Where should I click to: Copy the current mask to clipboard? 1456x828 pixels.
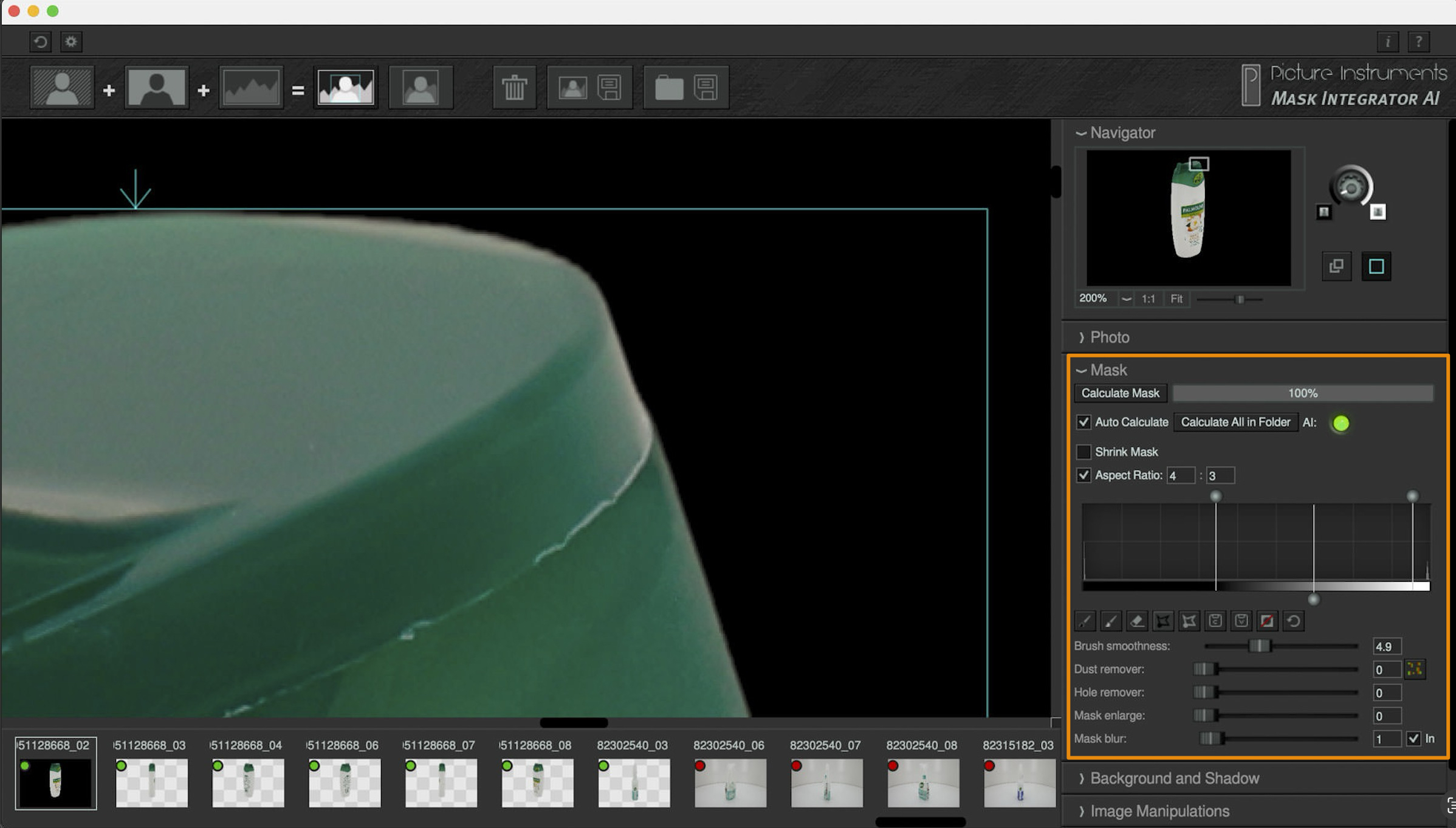pos(1215,621)
